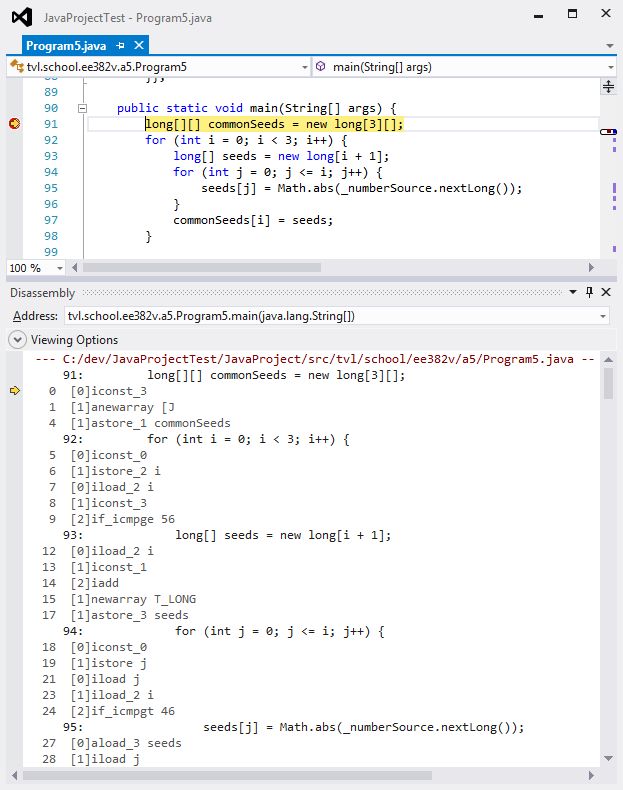This screenshot has height=790, width=623.
Task: Close the Disassembly panel
Action: (x=606, y=292)
